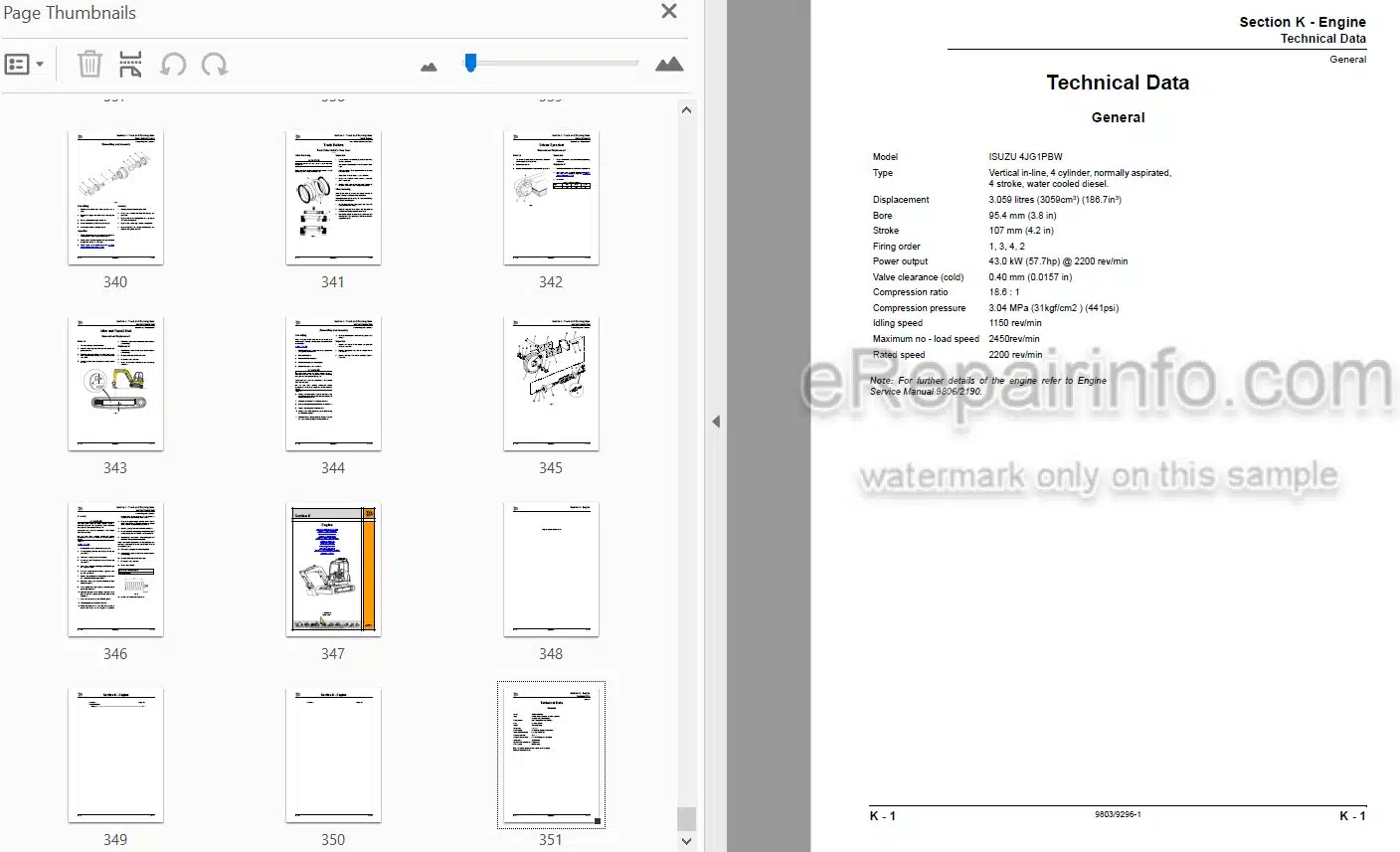Click the page number label '343'
1400x852 pixels.
point(115,468)
